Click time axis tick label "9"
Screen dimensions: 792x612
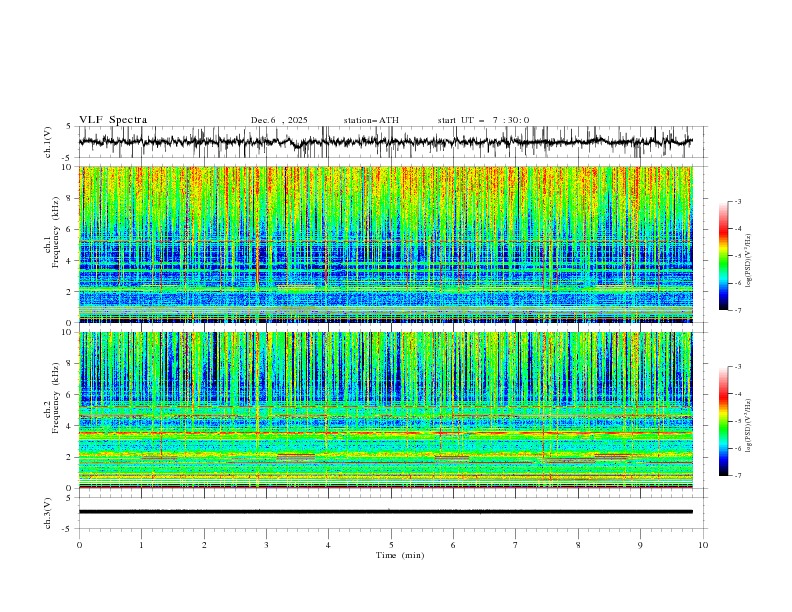pos(640,545)
